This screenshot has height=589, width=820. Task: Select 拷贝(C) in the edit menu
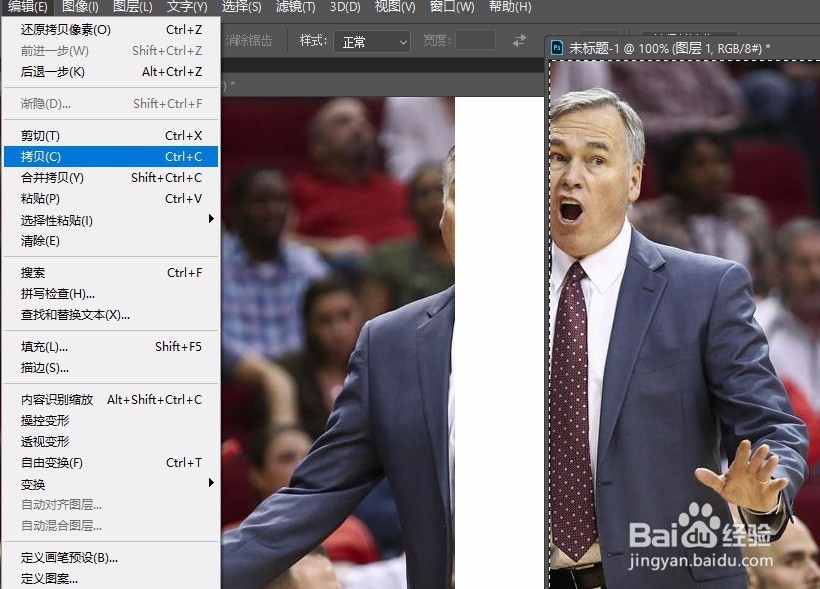[111, 156]
